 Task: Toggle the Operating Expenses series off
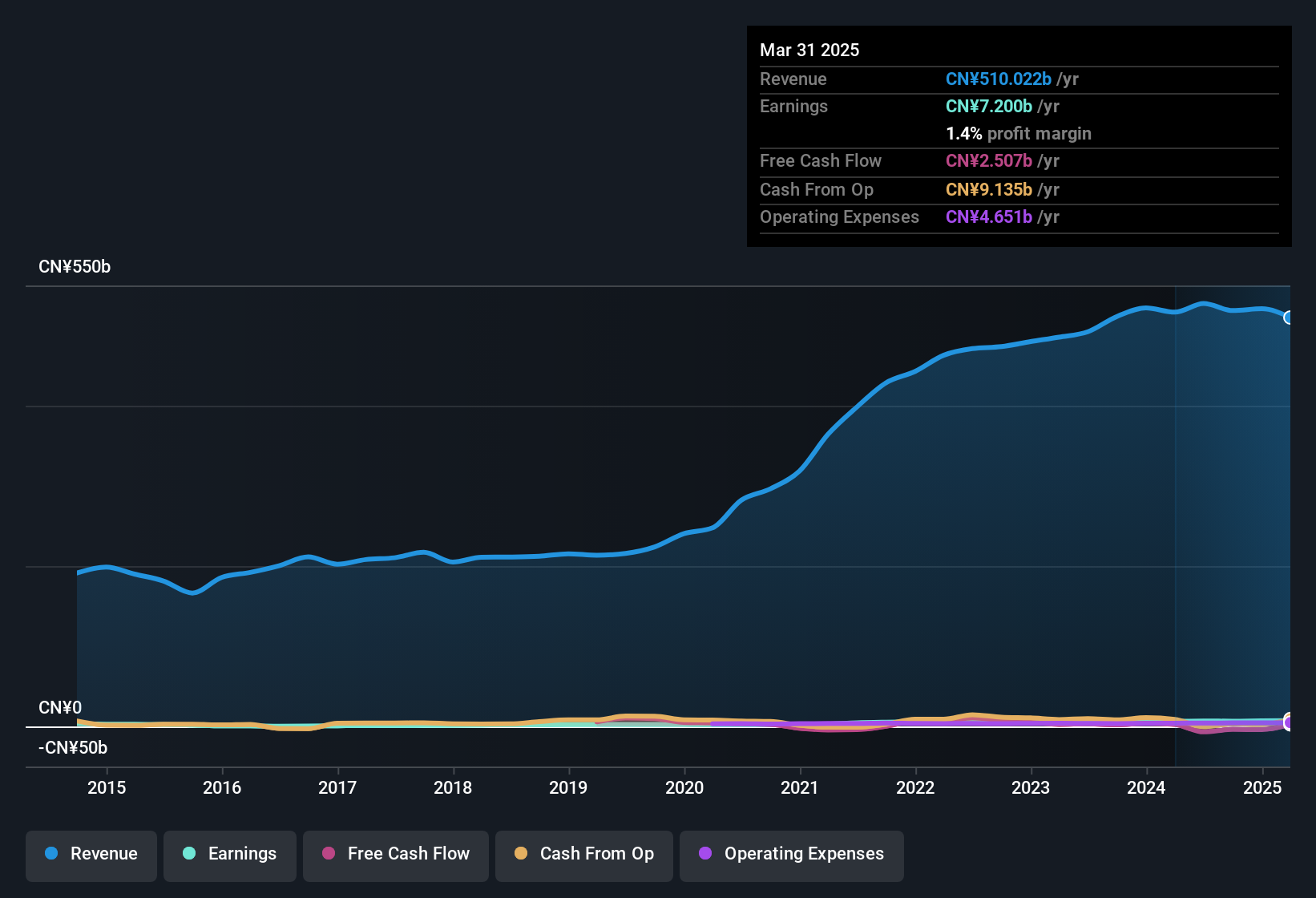pyautogui.click(x=791, y=854)
